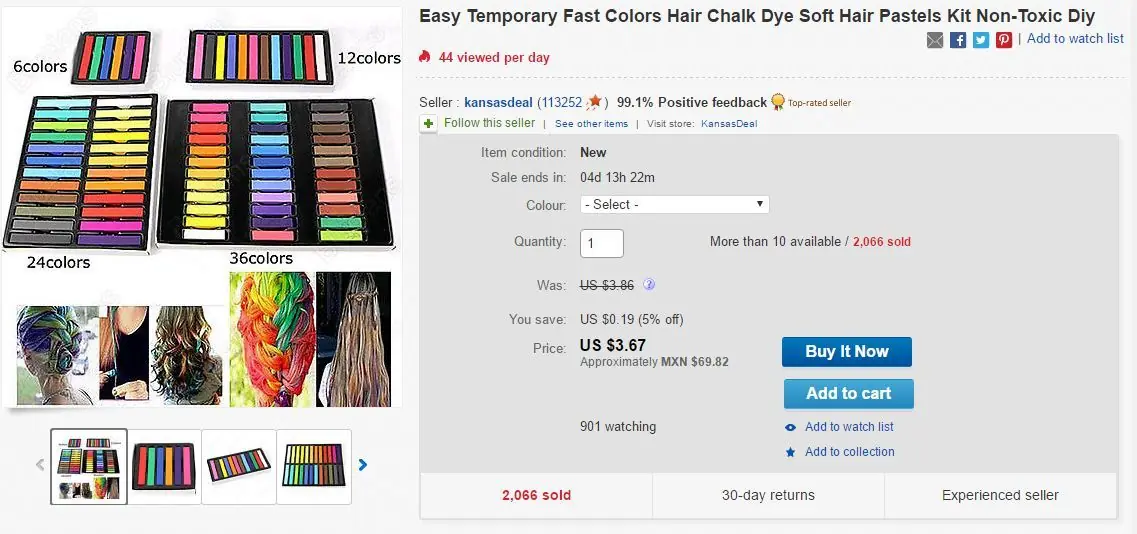Click into the Quantity input field

[602, 243]
